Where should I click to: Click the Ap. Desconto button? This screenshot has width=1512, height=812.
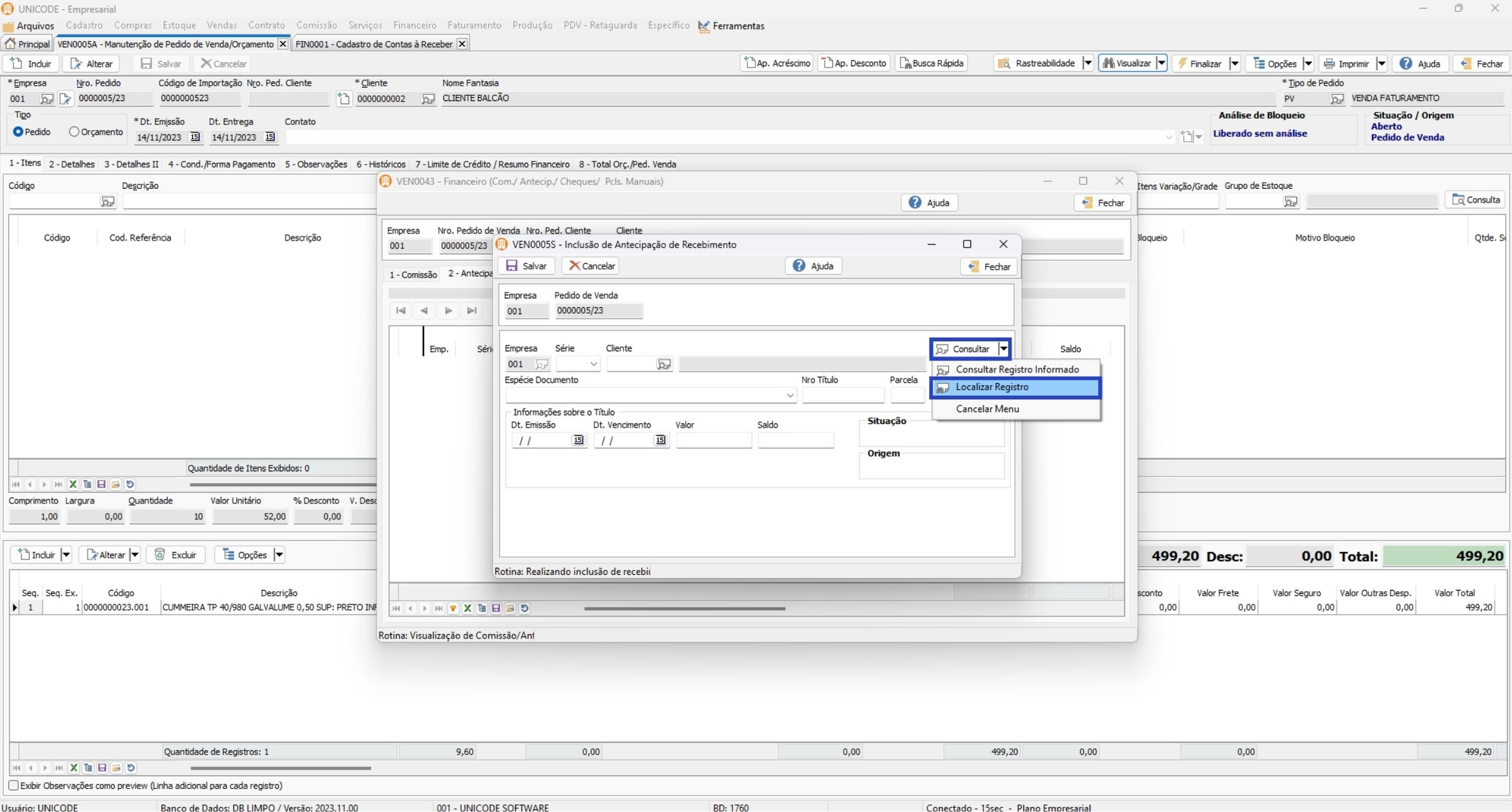click(x=854, y=63)
